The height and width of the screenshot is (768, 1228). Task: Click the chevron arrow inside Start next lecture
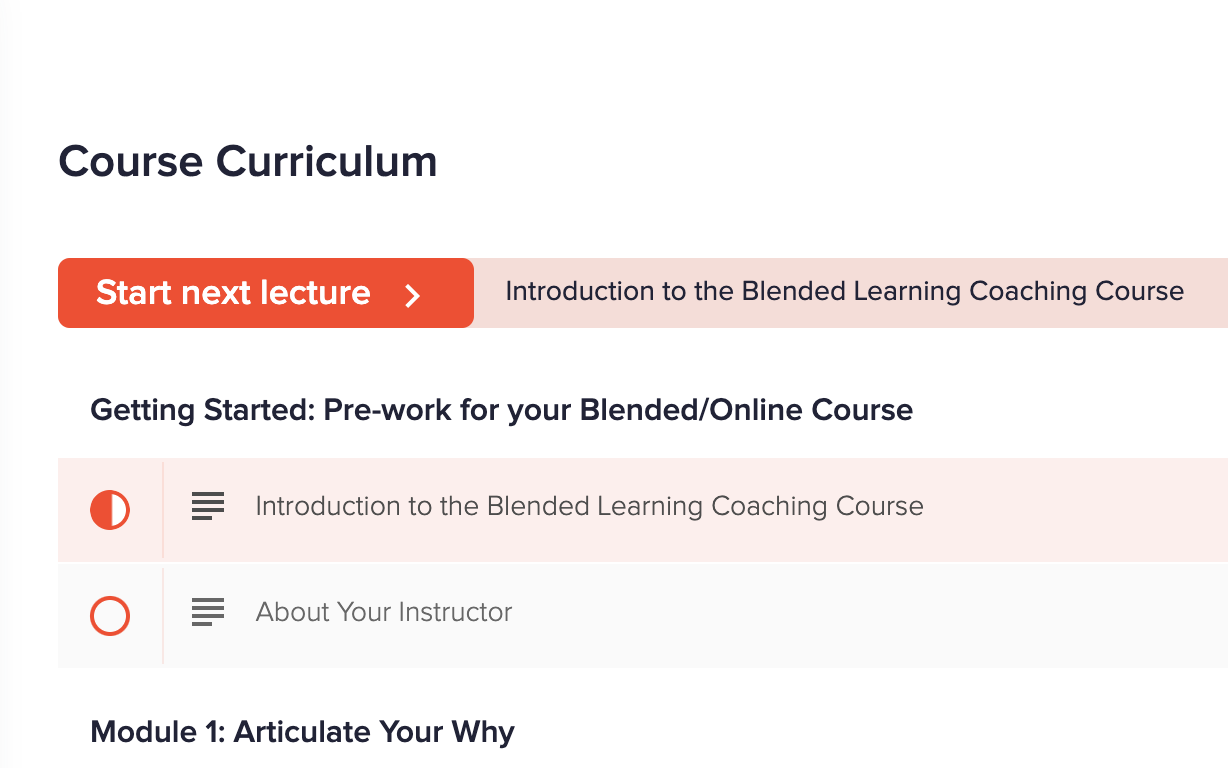[412, 294]
